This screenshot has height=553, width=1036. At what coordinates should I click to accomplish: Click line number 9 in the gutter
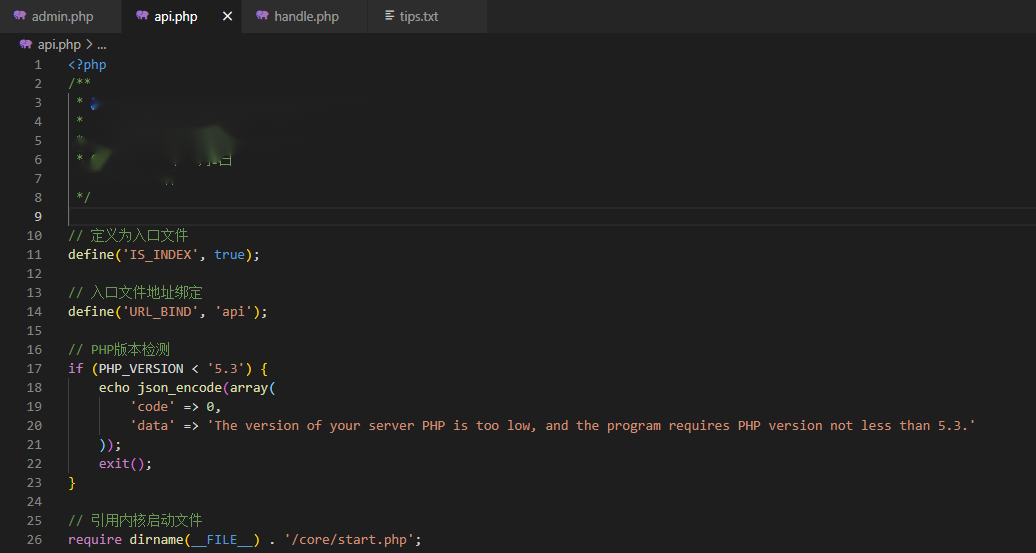[x=38, y=217]
